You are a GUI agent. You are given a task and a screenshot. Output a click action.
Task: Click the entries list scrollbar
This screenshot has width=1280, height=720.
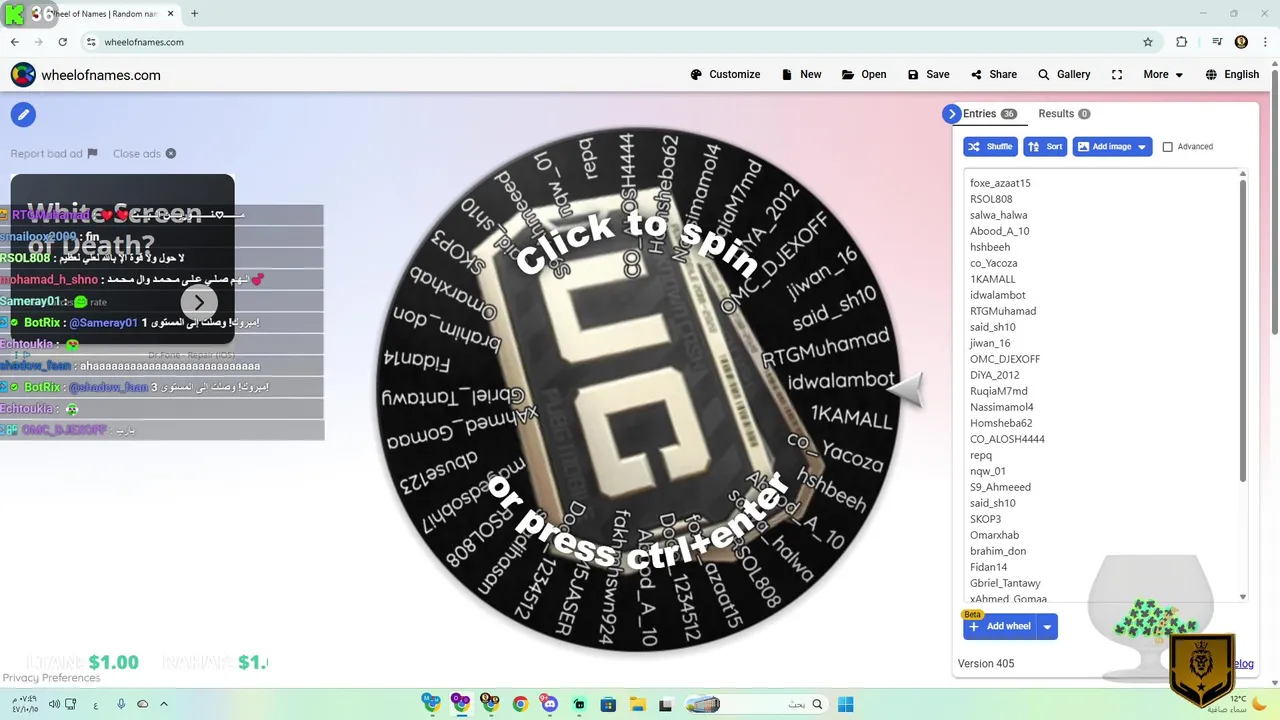1243,330
